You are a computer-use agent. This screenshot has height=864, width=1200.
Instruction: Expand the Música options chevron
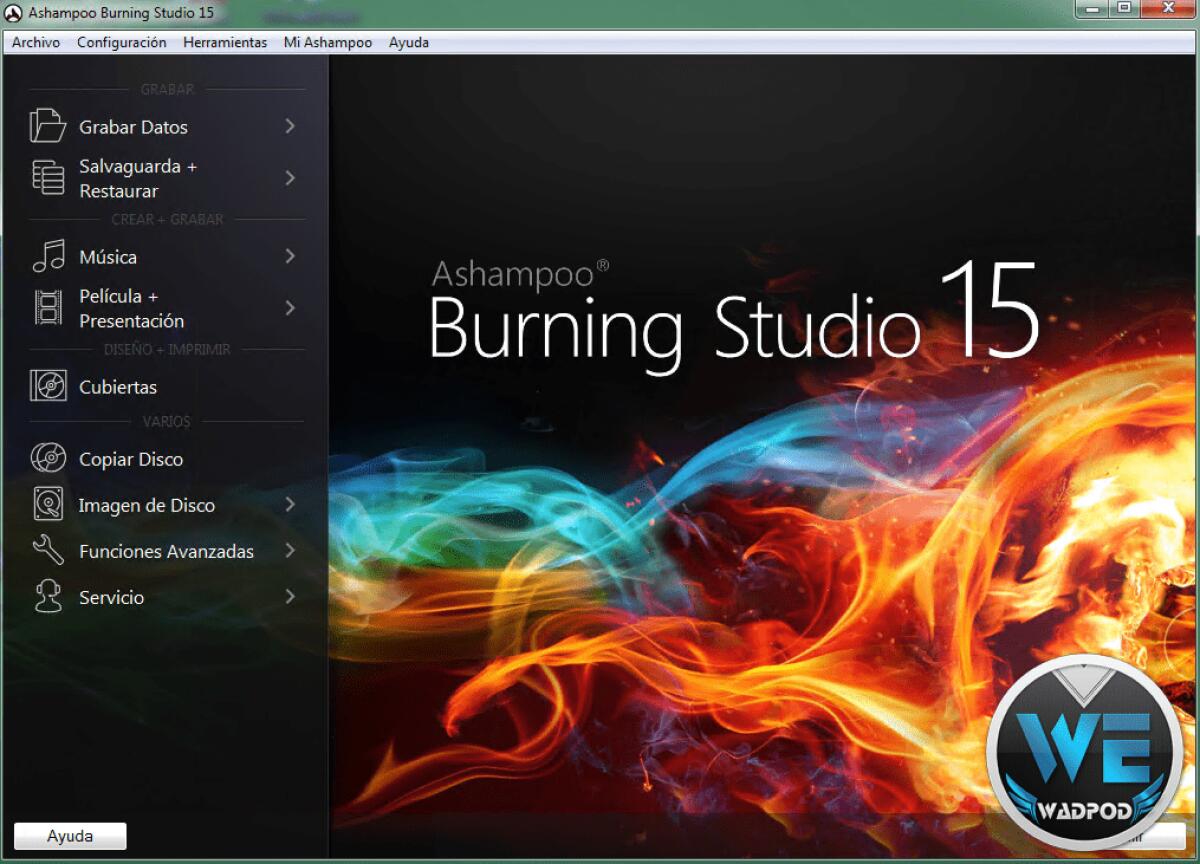(x=290, y=256)
